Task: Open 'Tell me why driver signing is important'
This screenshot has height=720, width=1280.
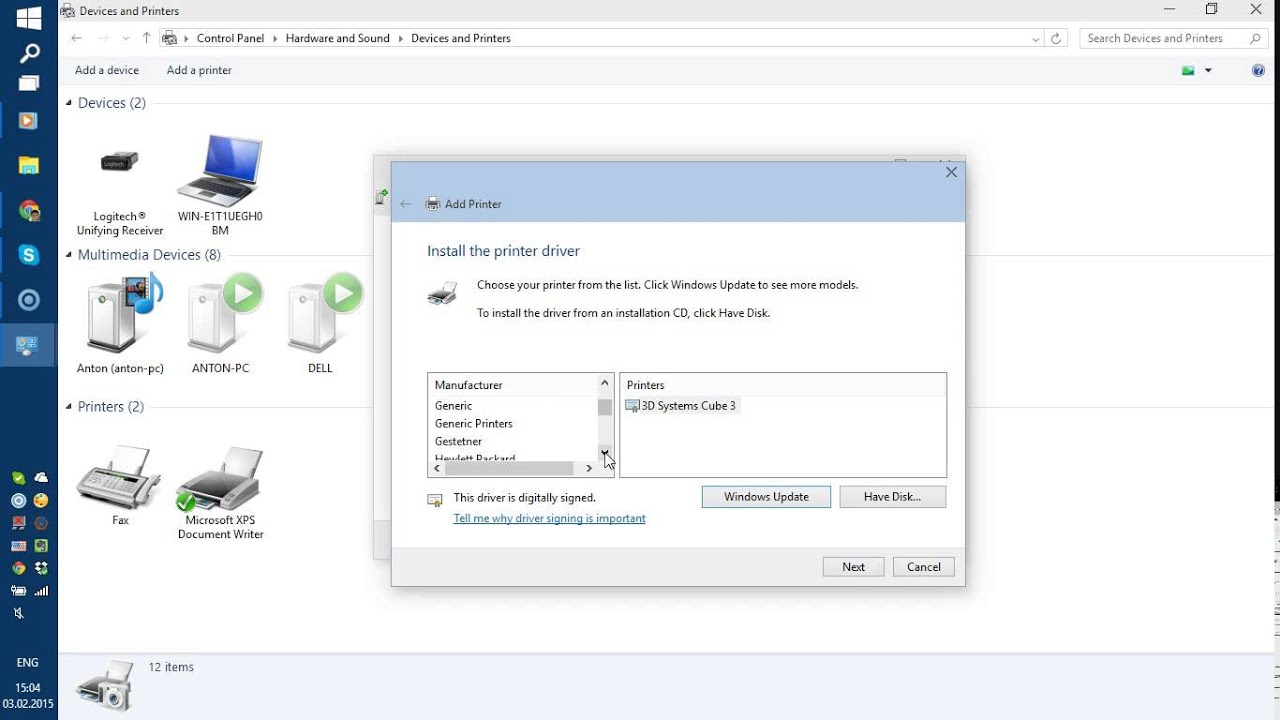Action: (x=549, y=518)
